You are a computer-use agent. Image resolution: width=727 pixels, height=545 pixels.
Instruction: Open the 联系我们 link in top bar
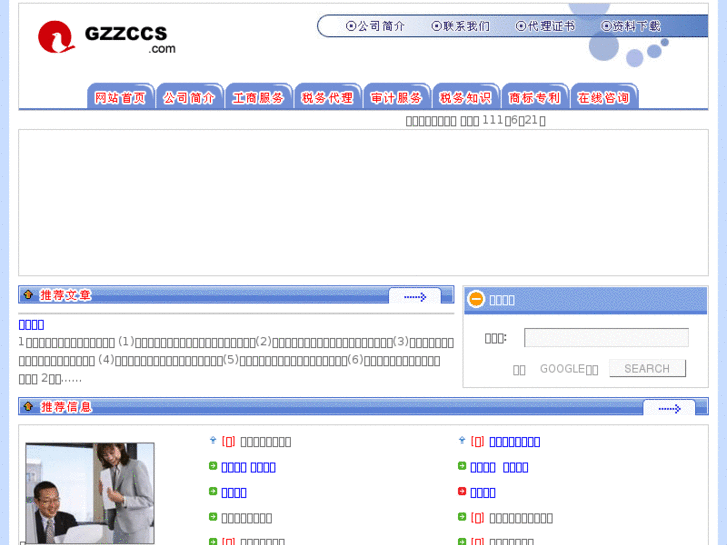[x=460, y=26]
